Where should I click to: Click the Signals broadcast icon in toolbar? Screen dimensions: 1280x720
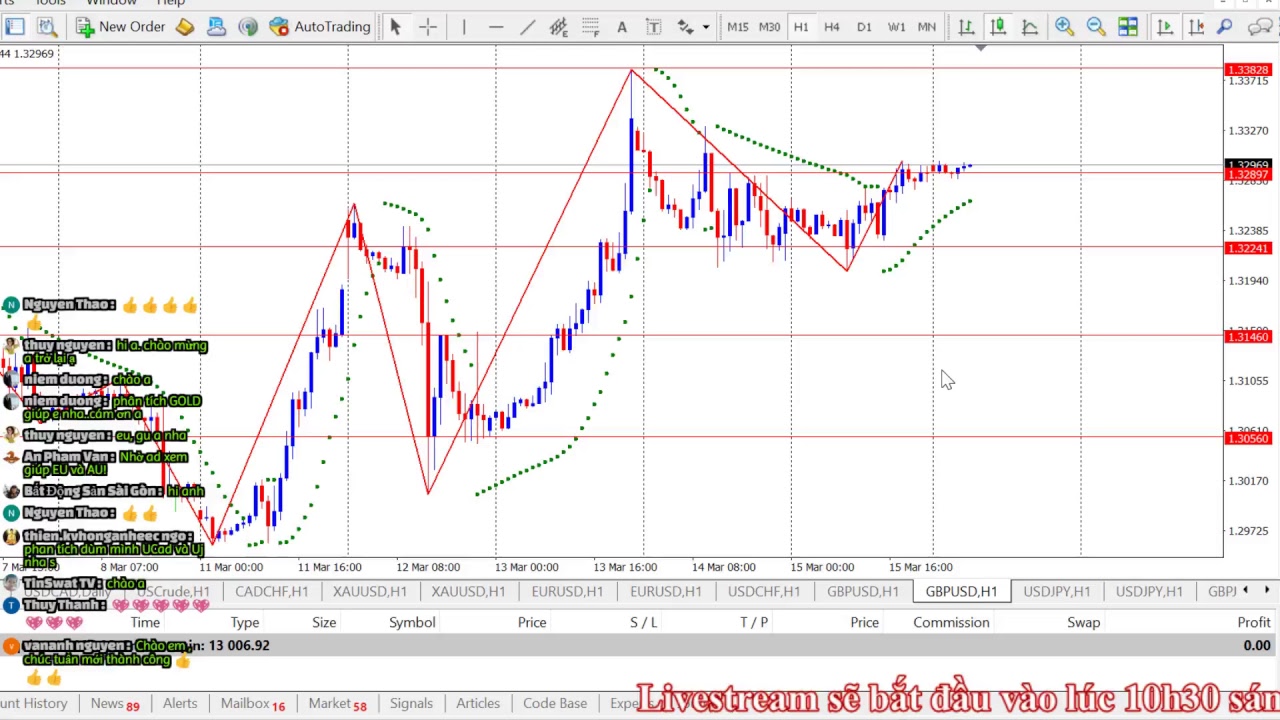pyautogui.click(x=248, y=27)
